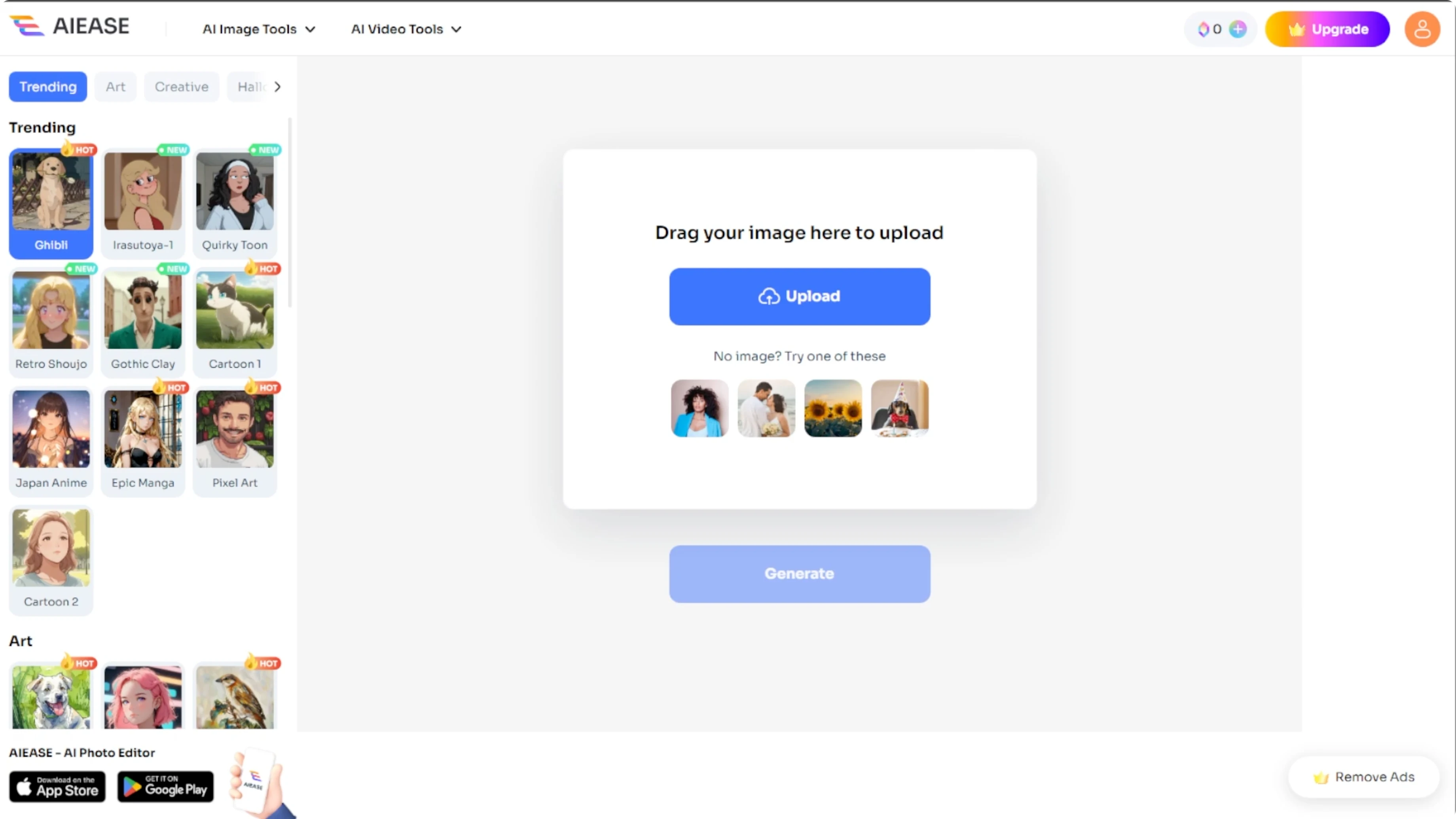Use the curly-haired woman sample image

click(700, 408)
